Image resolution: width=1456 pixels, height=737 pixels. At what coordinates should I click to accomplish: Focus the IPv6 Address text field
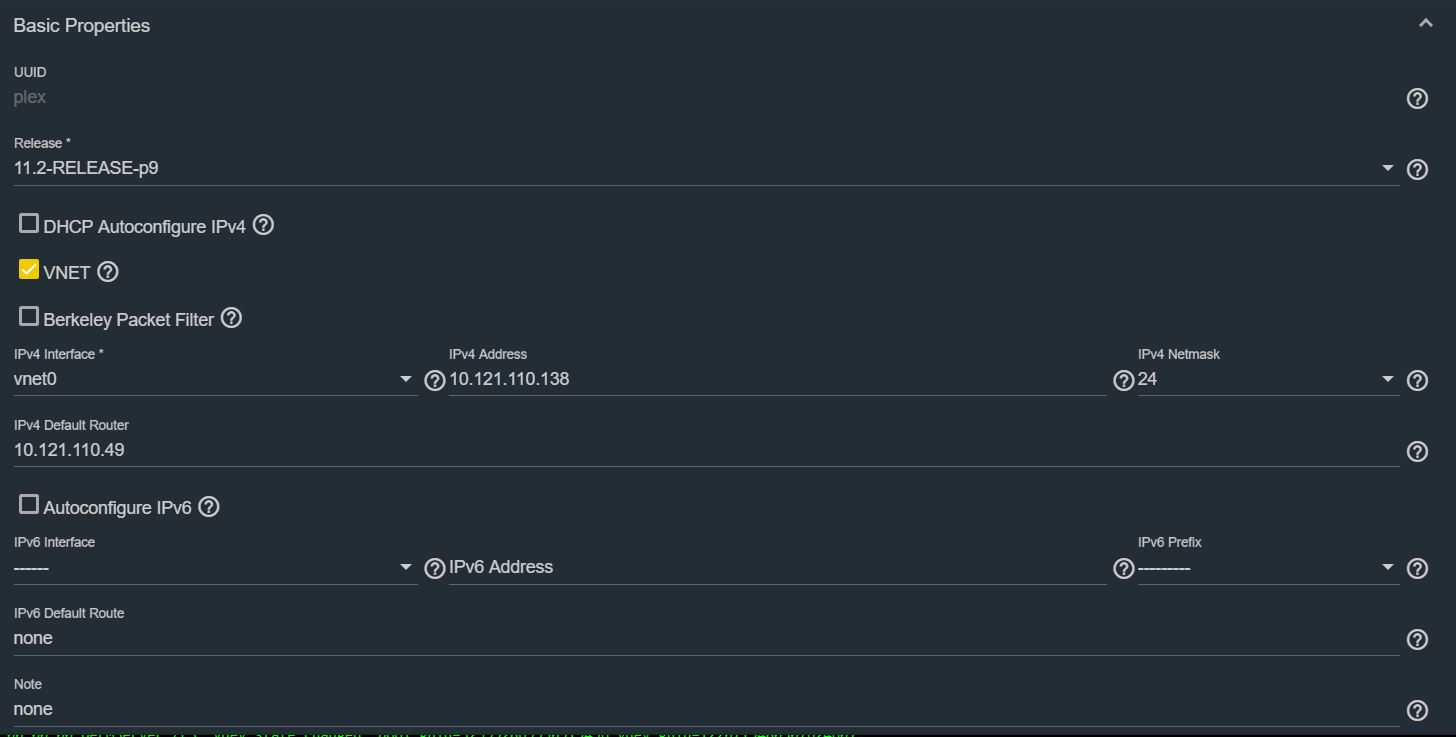click(x=777, y=567)
